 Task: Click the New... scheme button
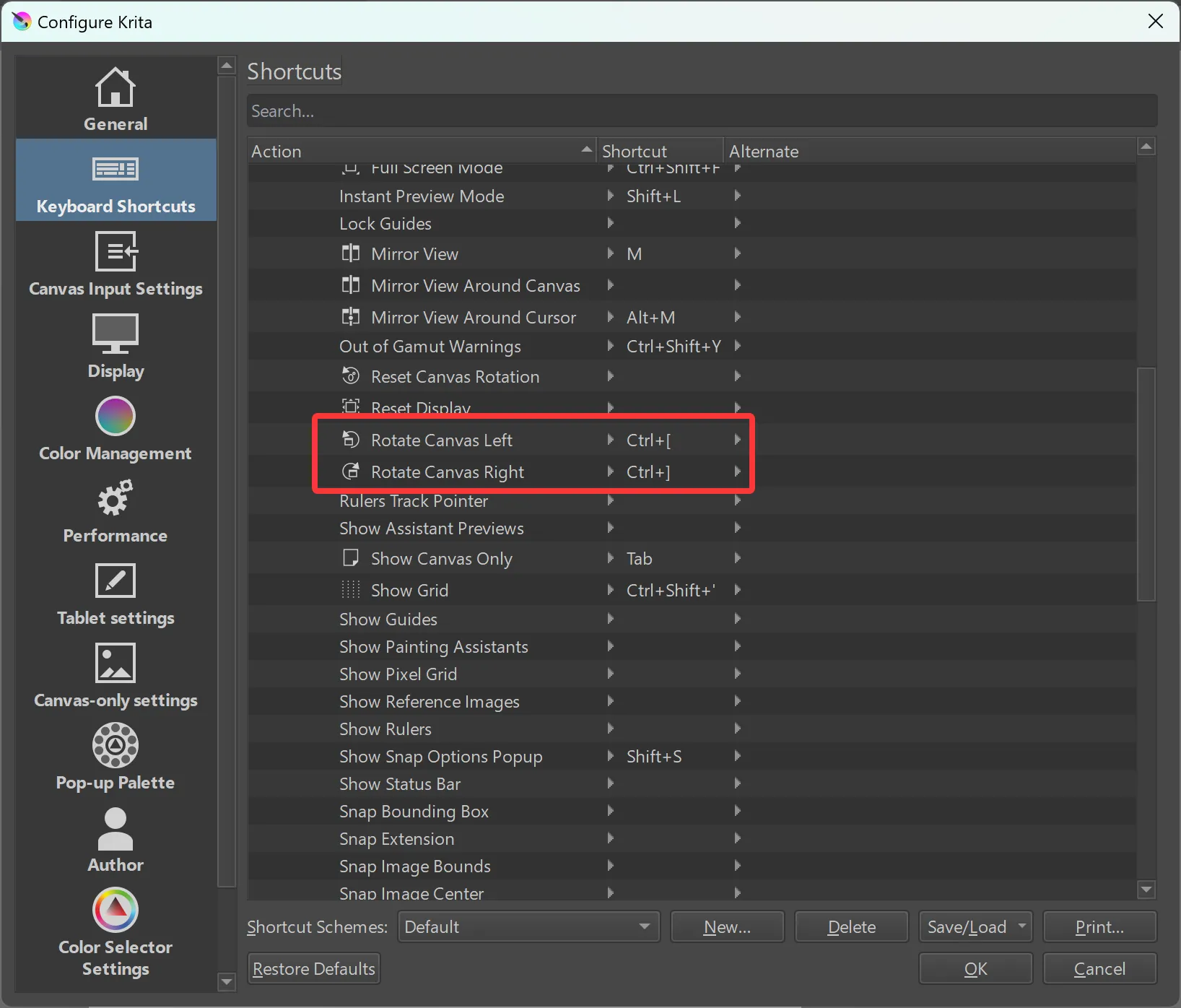727,926
